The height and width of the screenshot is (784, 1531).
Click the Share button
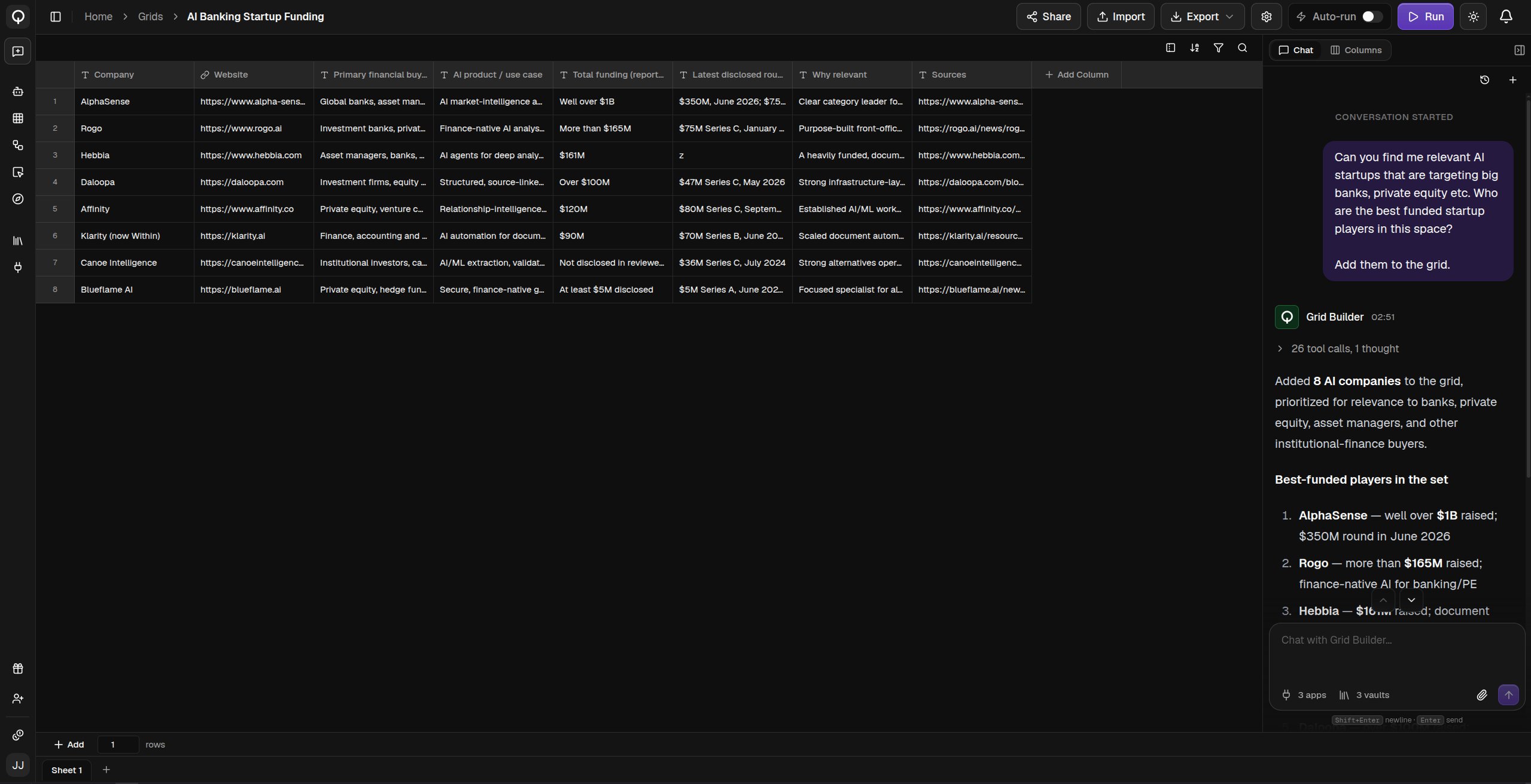1048,17
